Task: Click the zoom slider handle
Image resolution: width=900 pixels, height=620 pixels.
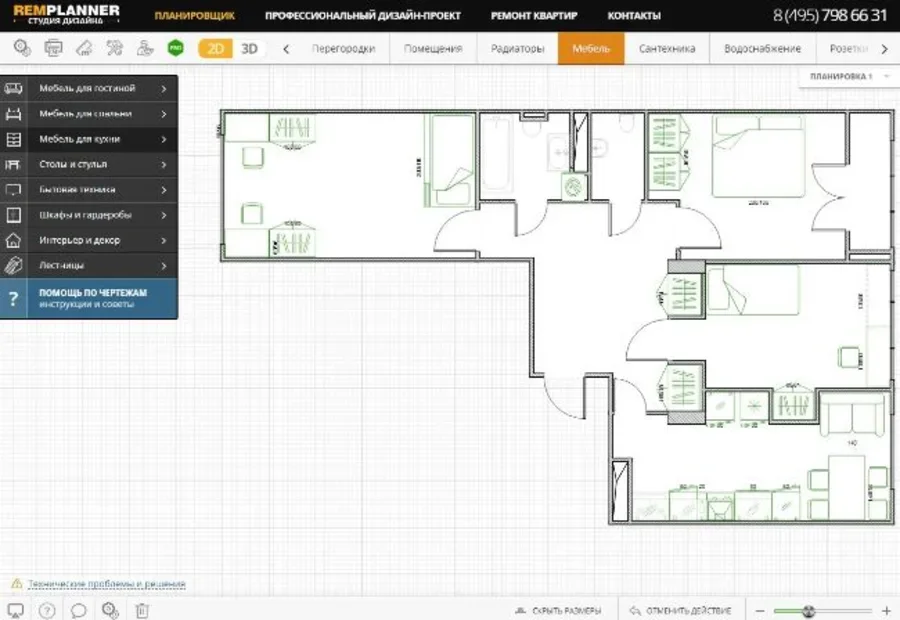Action: (808, 610)
